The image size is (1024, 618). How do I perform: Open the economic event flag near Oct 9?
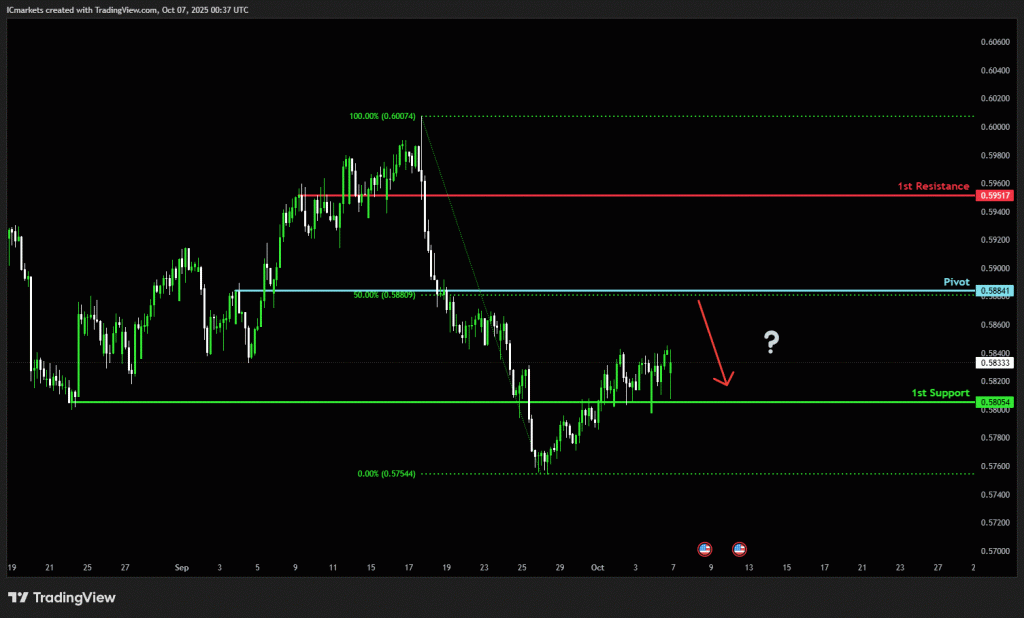pos(704,549)
